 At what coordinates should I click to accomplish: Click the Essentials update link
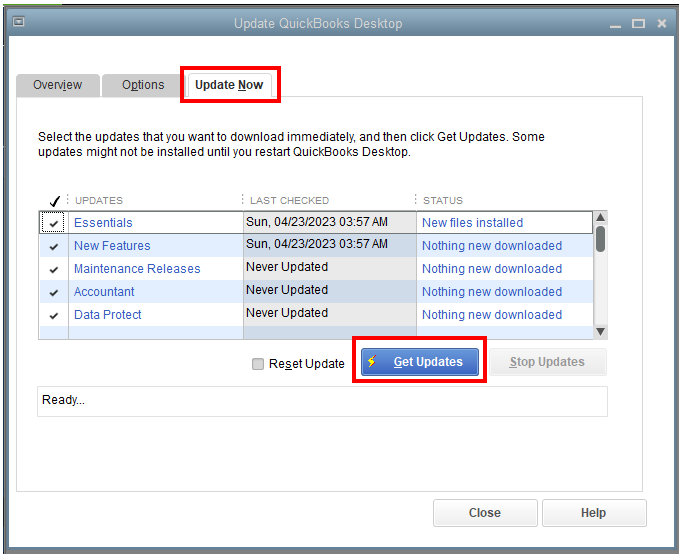[x=103, y=222]
